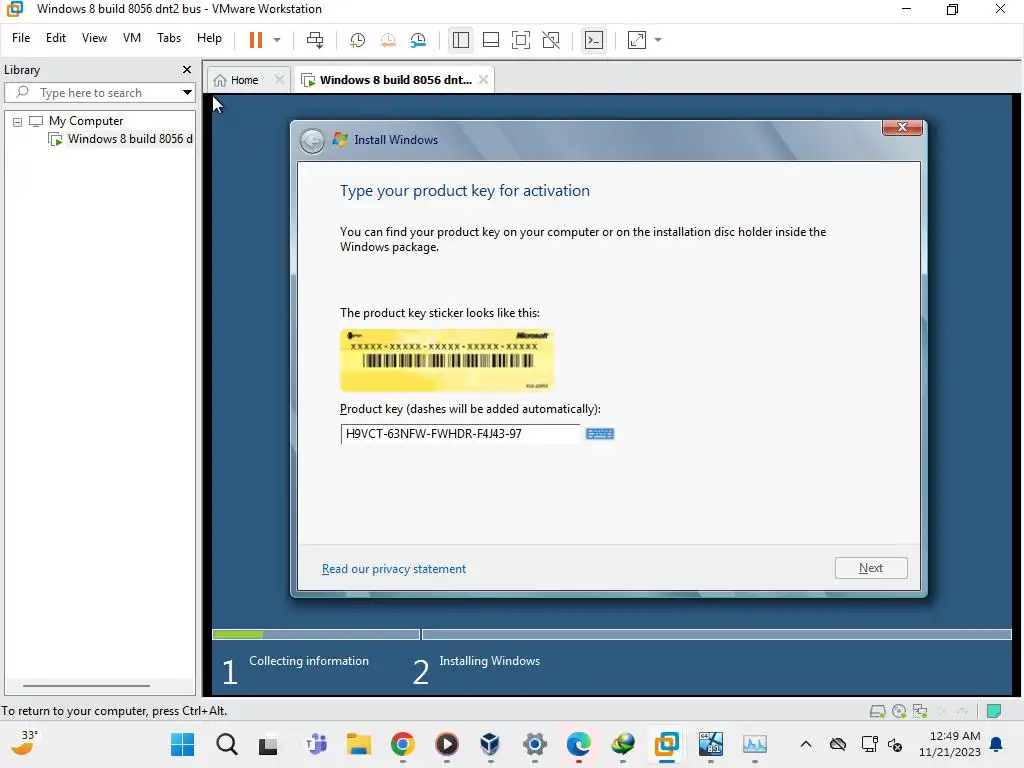1024x768 pixels.
Task: Open notifications with the bell icon
Action: tap(997, 744)
